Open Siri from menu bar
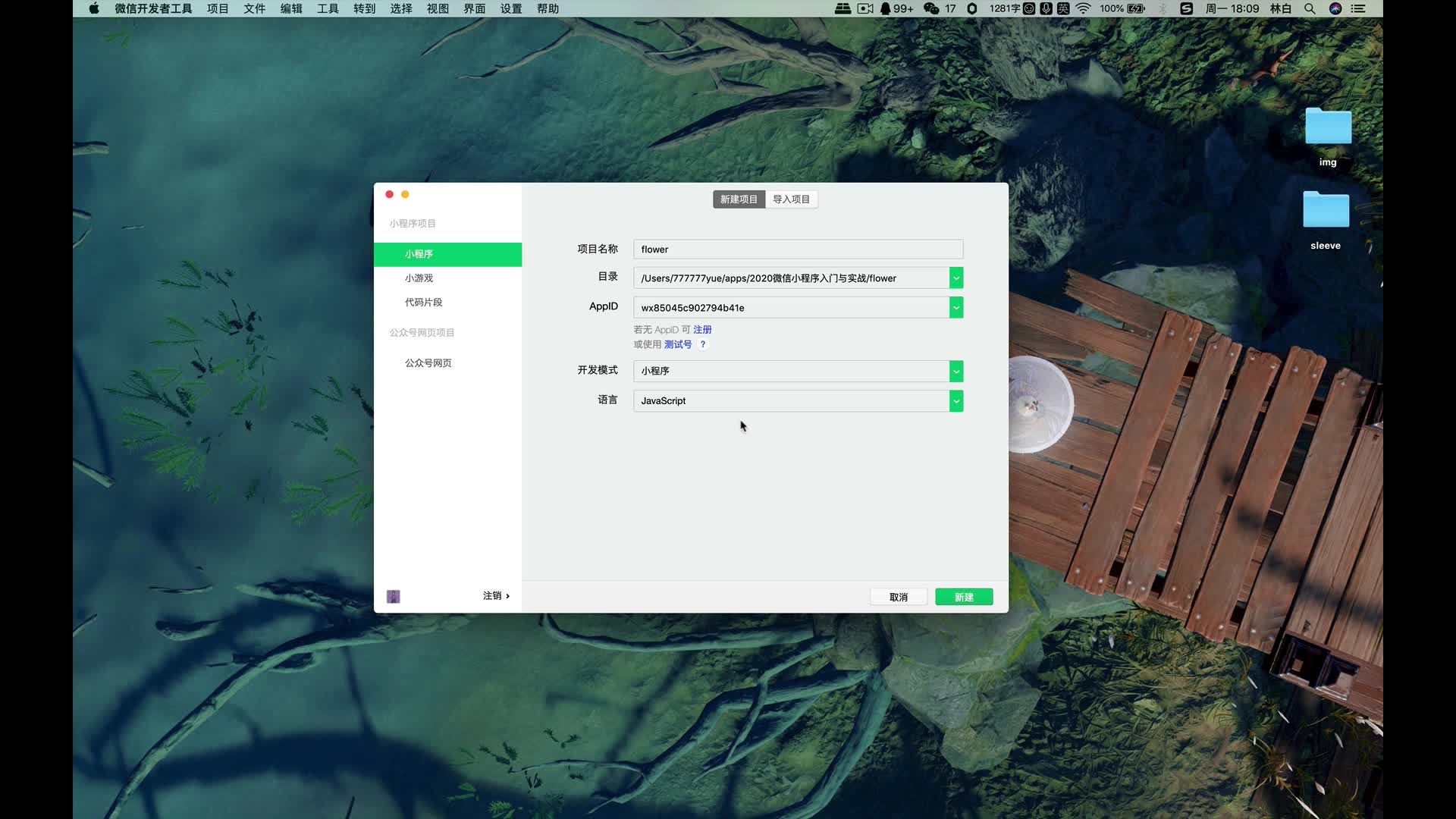1456x819 pixels. click(x=1335, y=8)
